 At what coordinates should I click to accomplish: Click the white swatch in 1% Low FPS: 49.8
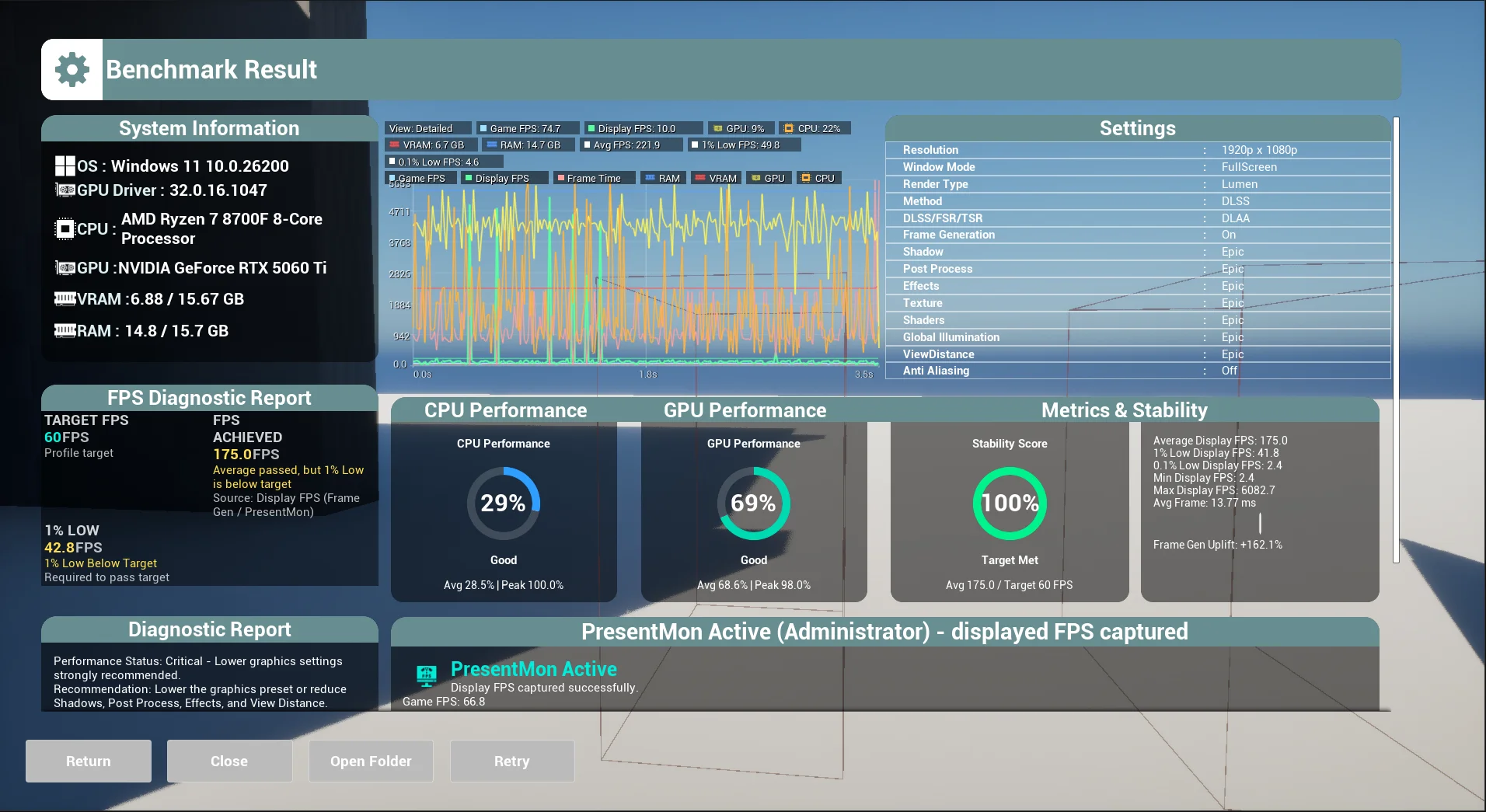694,145
